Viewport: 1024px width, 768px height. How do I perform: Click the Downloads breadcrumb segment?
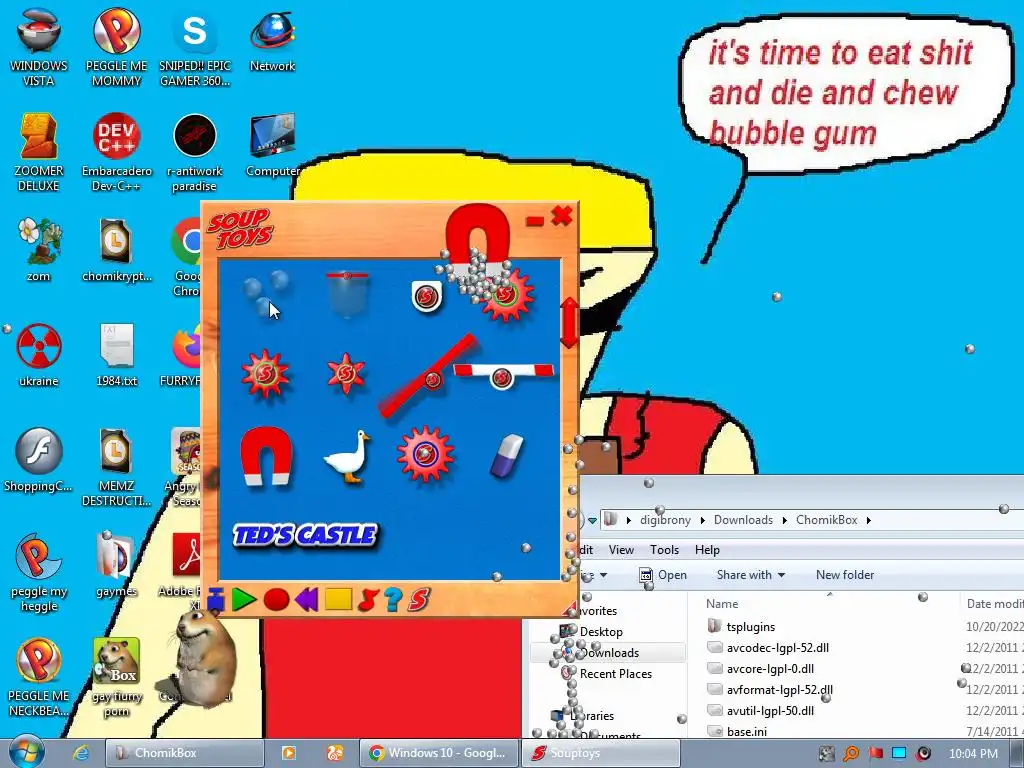pos(743,520)
